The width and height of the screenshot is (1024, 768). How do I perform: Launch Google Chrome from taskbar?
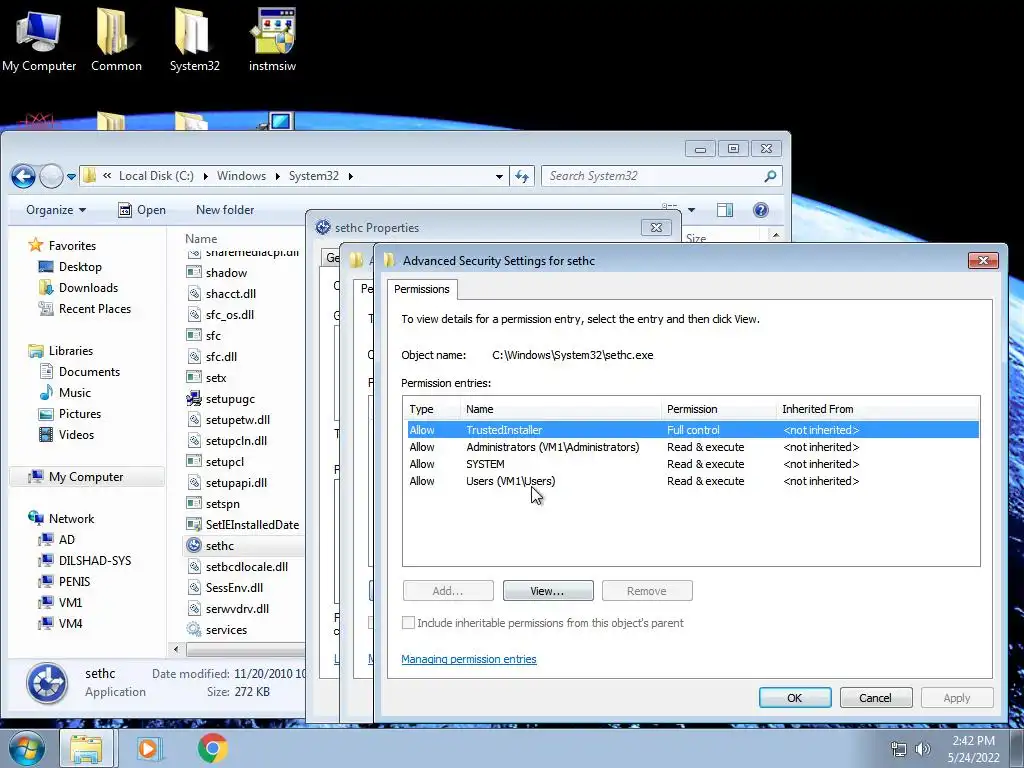pos(212,749)
